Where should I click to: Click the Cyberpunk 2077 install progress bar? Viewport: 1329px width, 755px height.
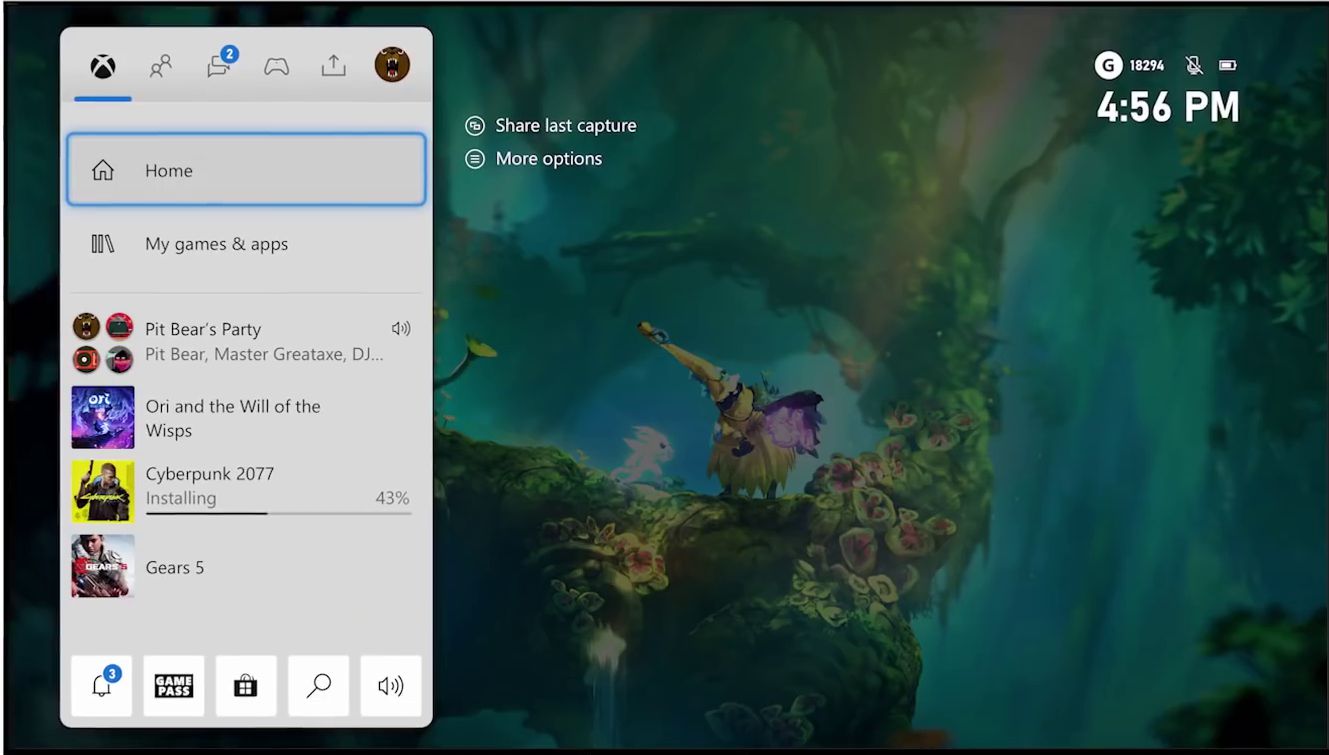click(279, 513)
